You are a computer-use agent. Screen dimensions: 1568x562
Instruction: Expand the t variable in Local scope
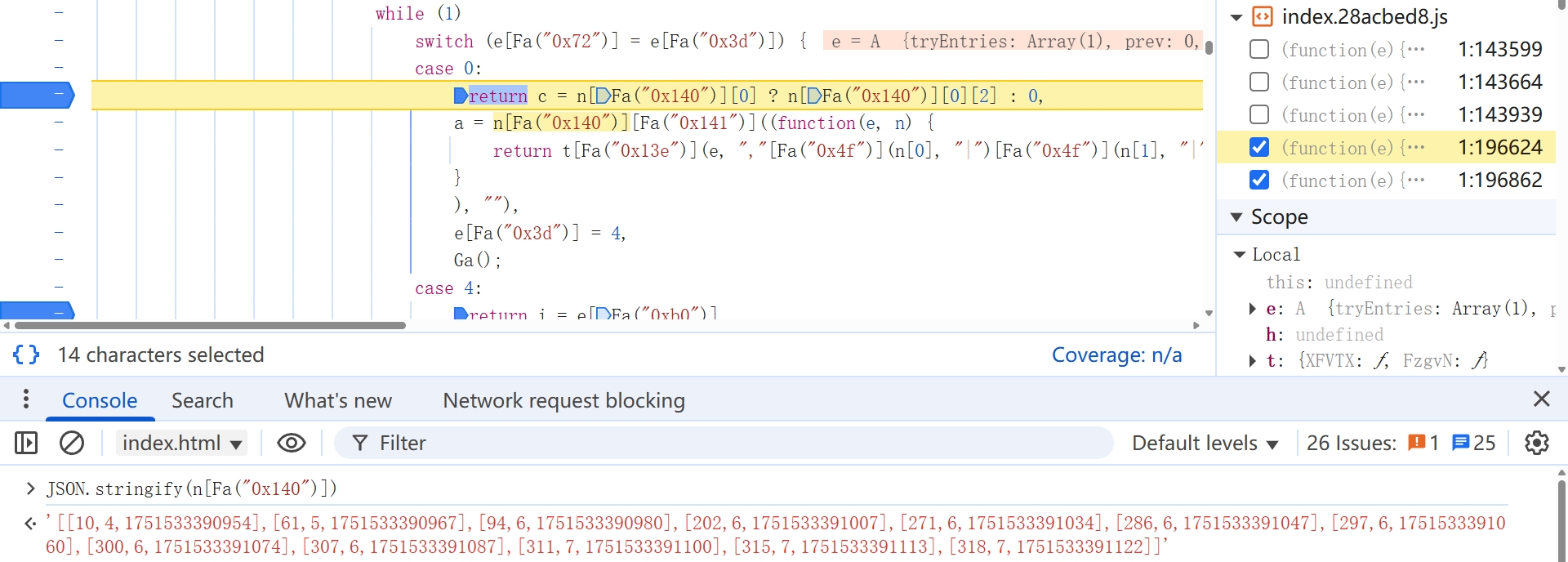pos(1253,361)
